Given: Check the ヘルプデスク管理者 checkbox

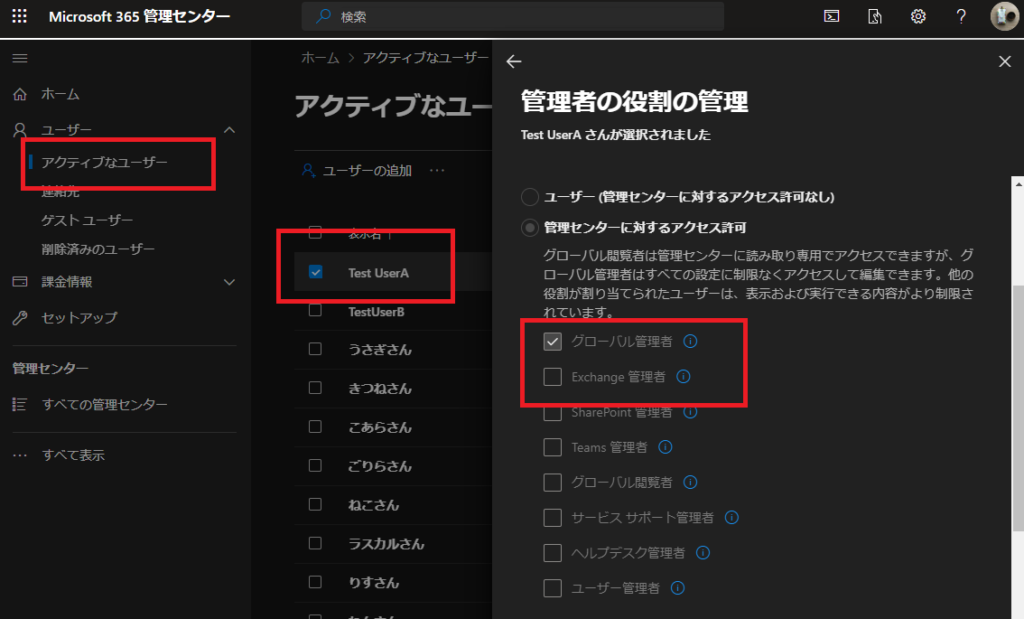Looking at the screenshot, I should [x=552, y=553].
